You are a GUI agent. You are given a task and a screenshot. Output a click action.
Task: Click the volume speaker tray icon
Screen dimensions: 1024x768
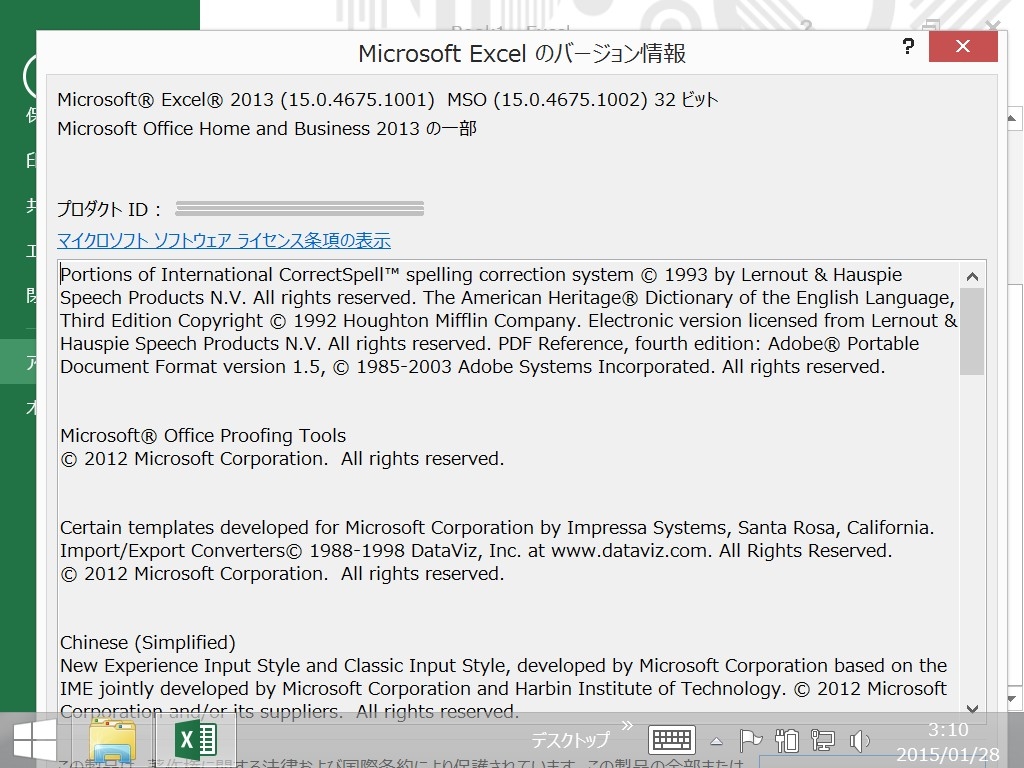coord(859,741)
